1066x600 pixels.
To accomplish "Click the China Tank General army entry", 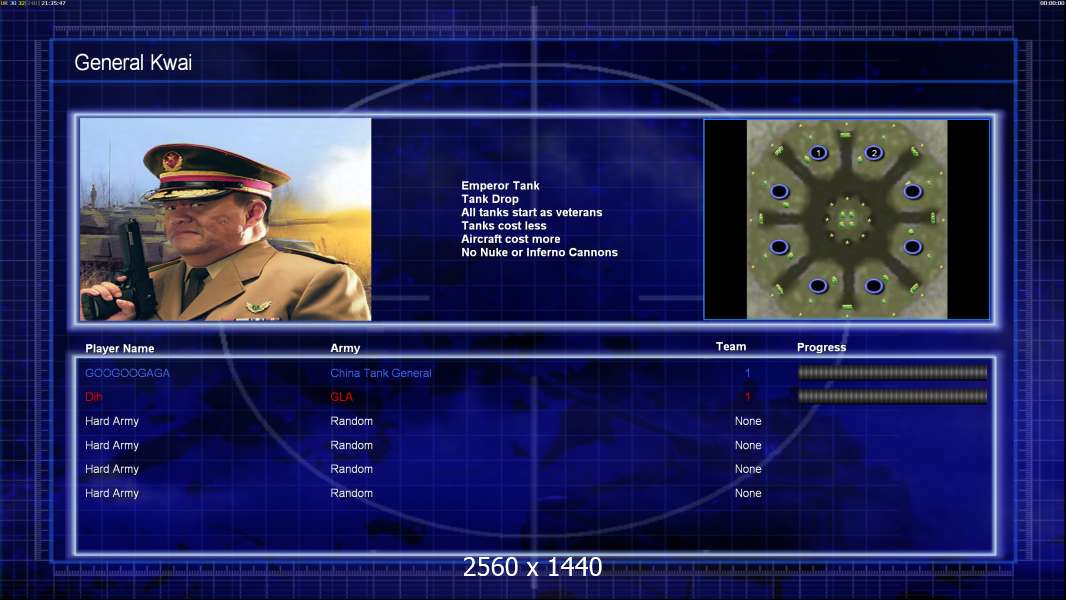I will pos(381,373).
